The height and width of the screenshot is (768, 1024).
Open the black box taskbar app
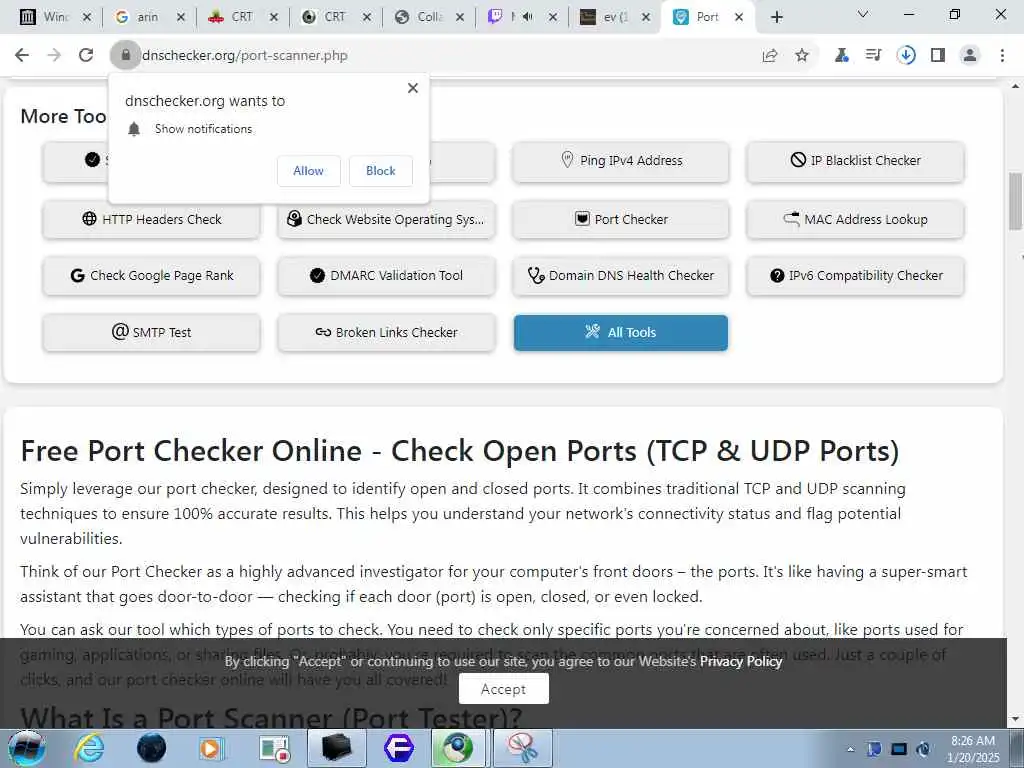pyautogui.click(x=336, y=748)
